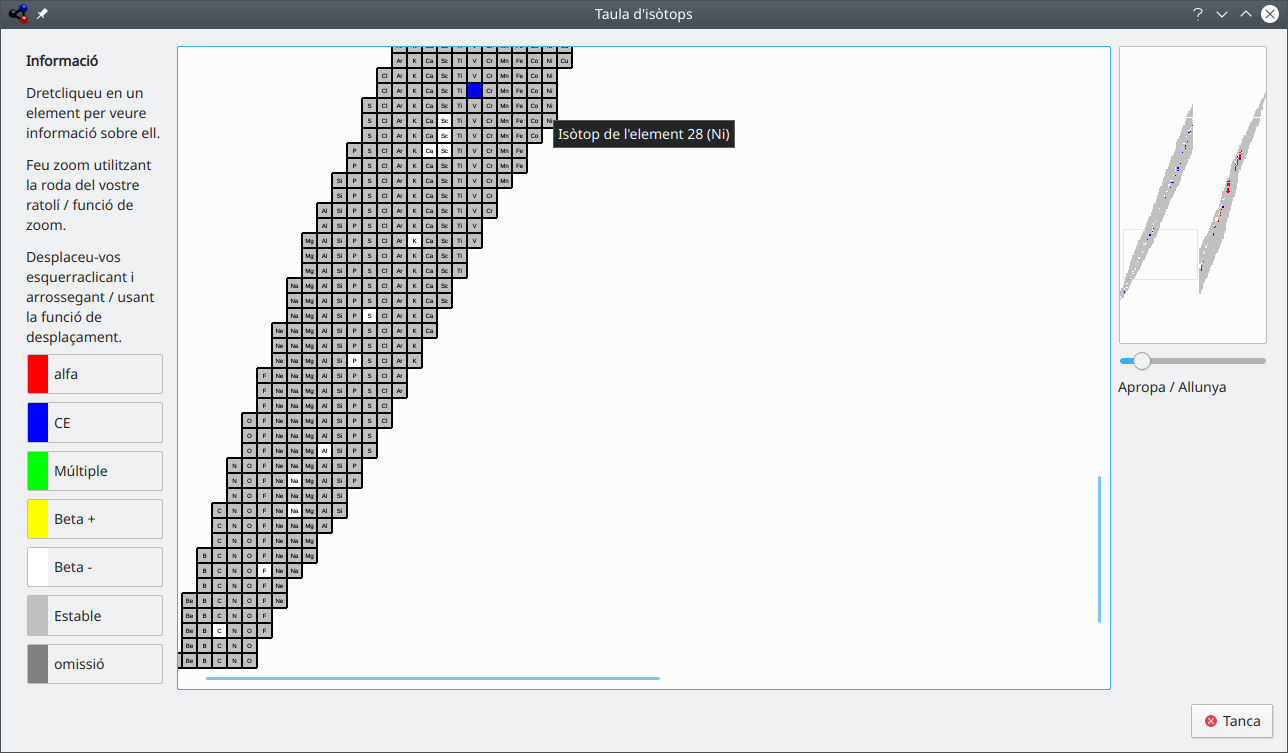
Task: Click the omissió legend entry
Action: click(95, 664)
